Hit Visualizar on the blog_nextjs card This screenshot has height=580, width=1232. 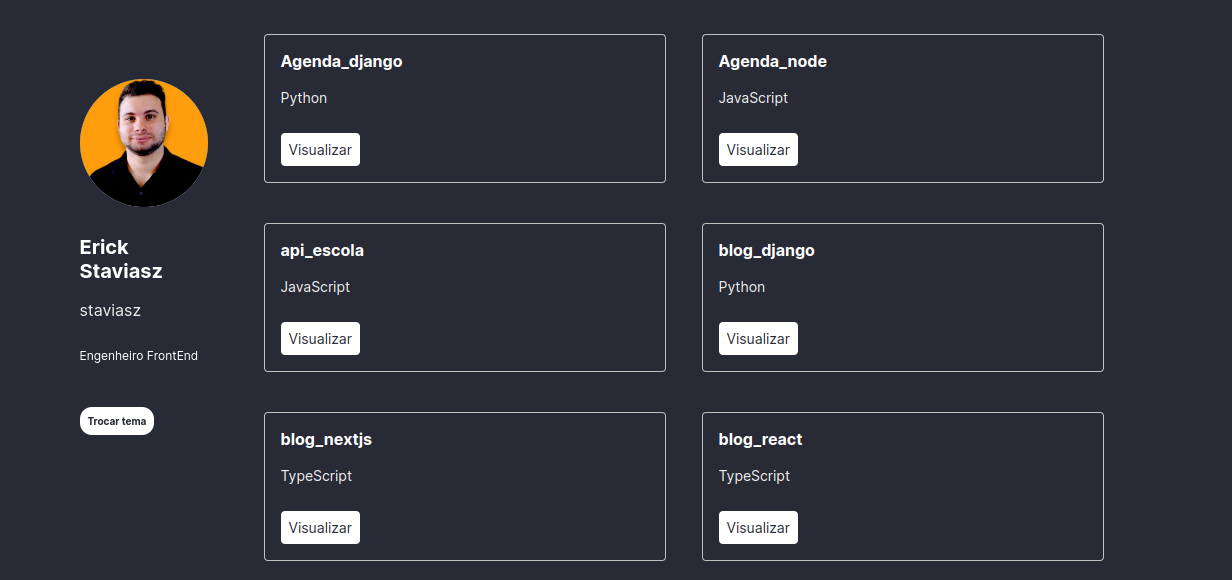(x=320, y=527)
